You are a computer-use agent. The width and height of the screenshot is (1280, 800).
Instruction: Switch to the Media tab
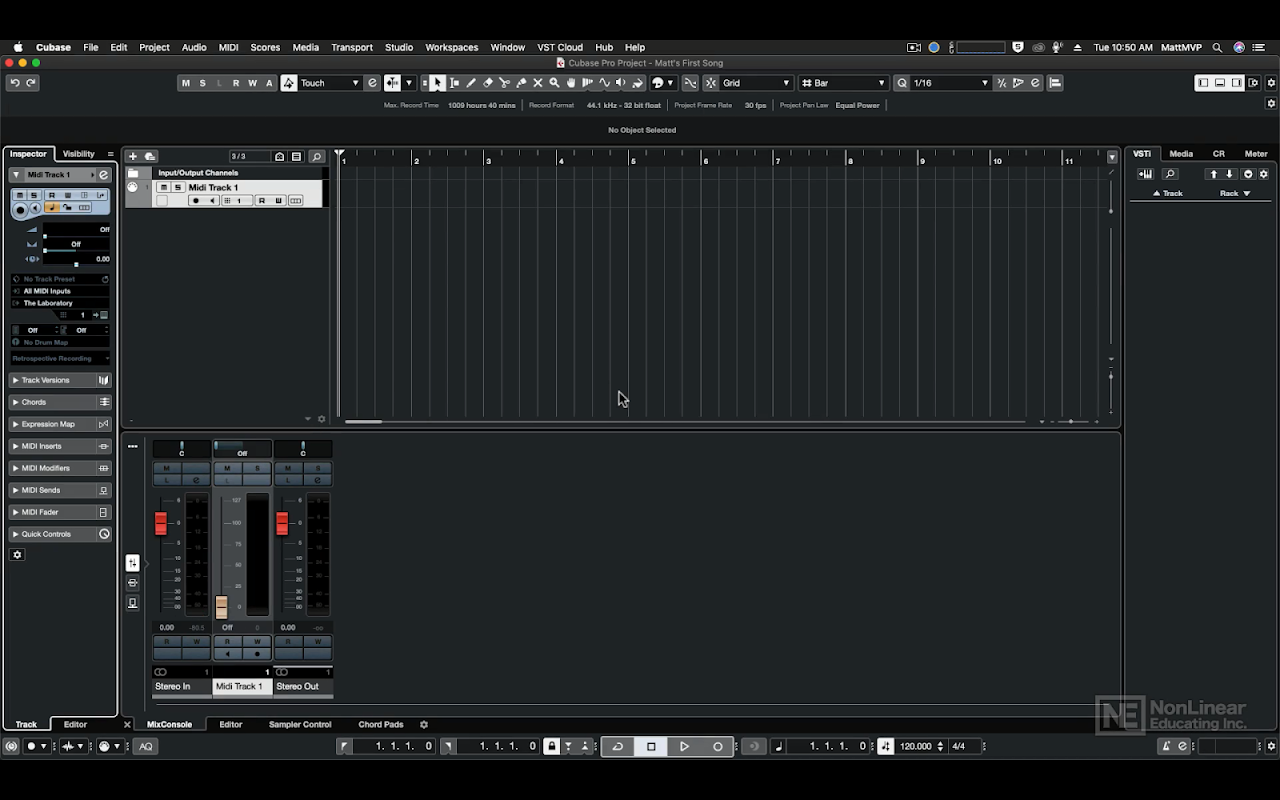click(x=1181, y=154)
